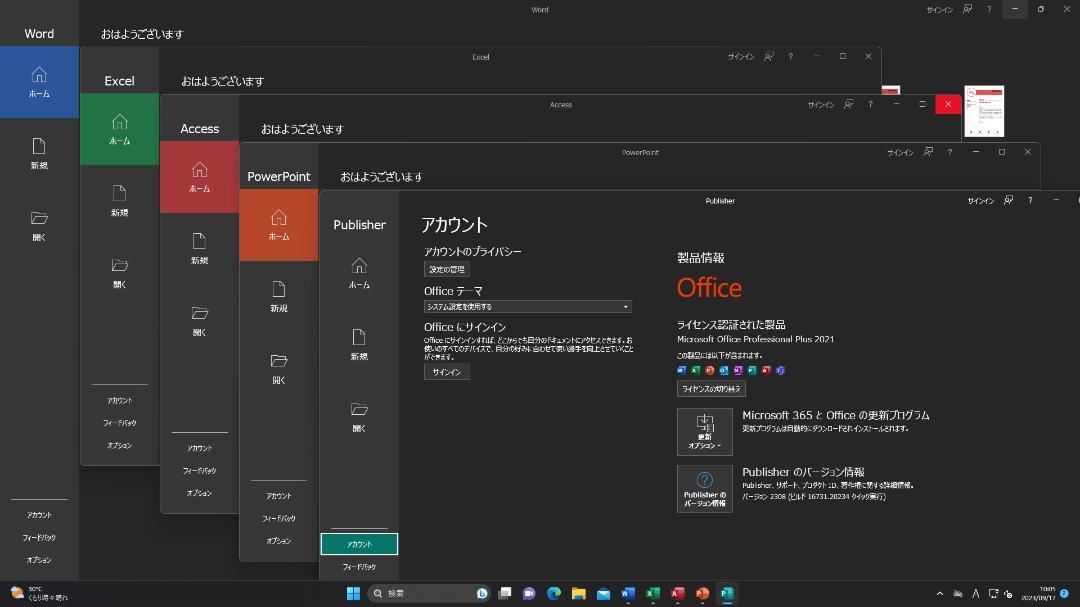This screenshot has height=607, width=1080.
Task: Select New (新規) in the Access sidebar
Action: [199, 249]
